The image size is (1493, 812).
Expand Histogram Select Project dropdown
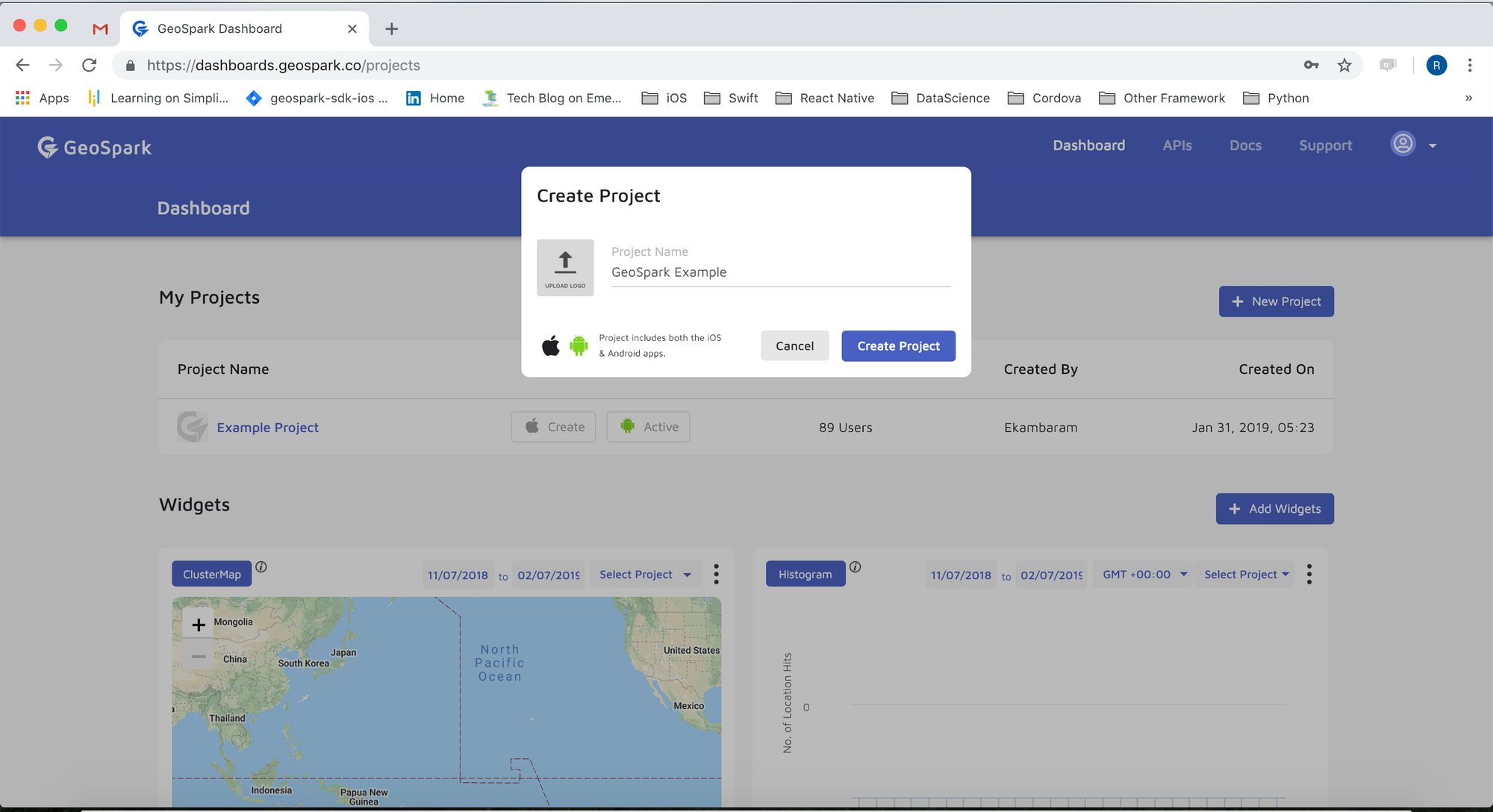pos(1246,574)
